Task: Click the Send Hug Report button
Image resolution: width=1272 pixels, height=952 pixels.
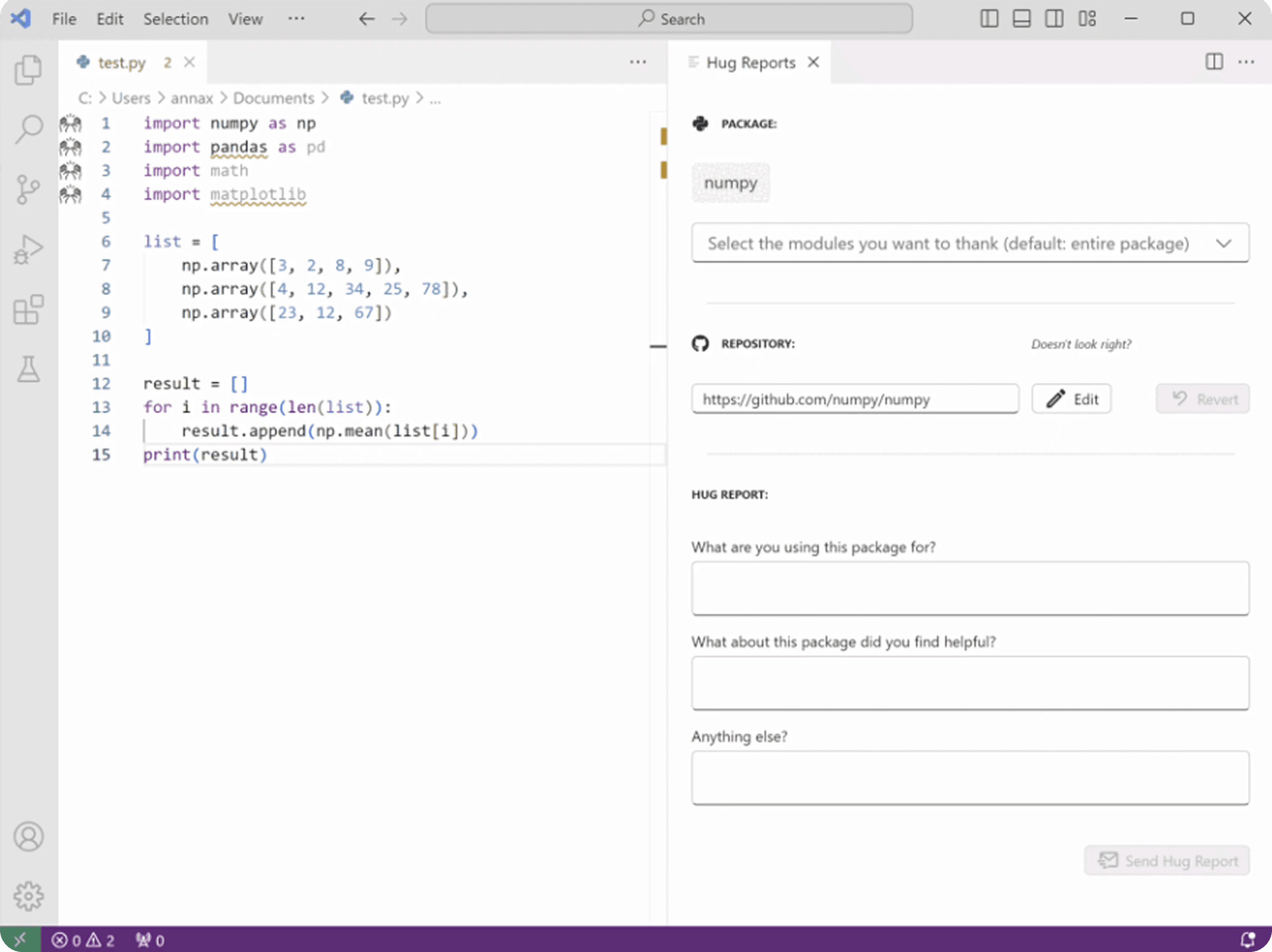Action: click(1167, 861)
